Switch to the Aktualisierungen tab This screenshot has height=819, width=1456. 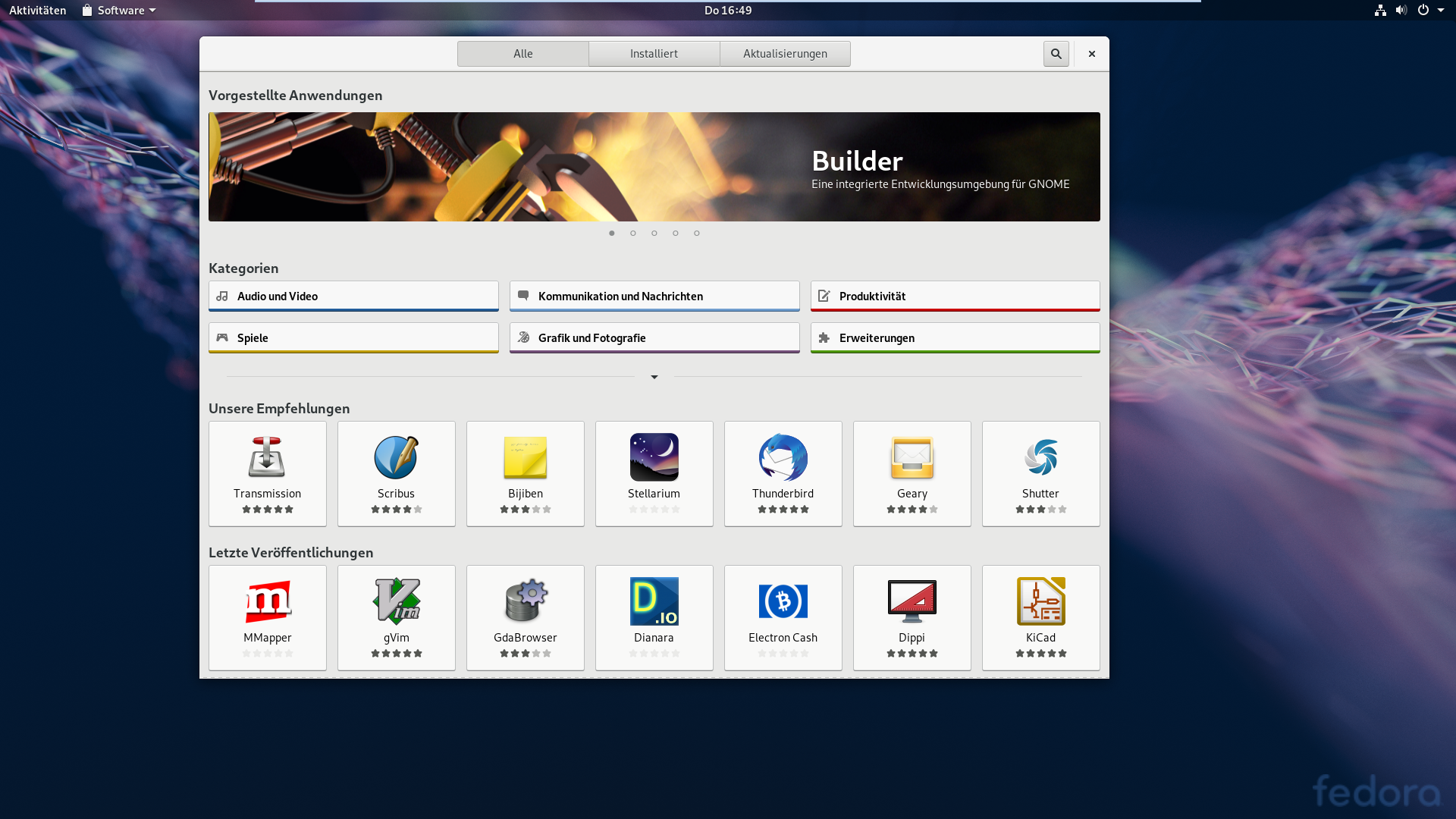coord(785,54)
